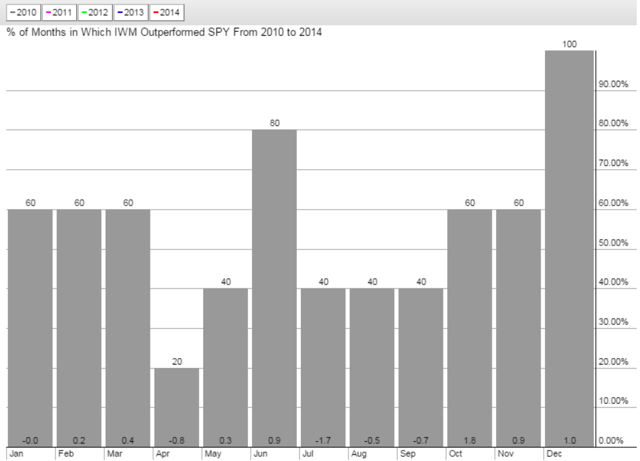Select the February bar
The height and width of the screenshot is (461, 640).
tap(79, 328)
